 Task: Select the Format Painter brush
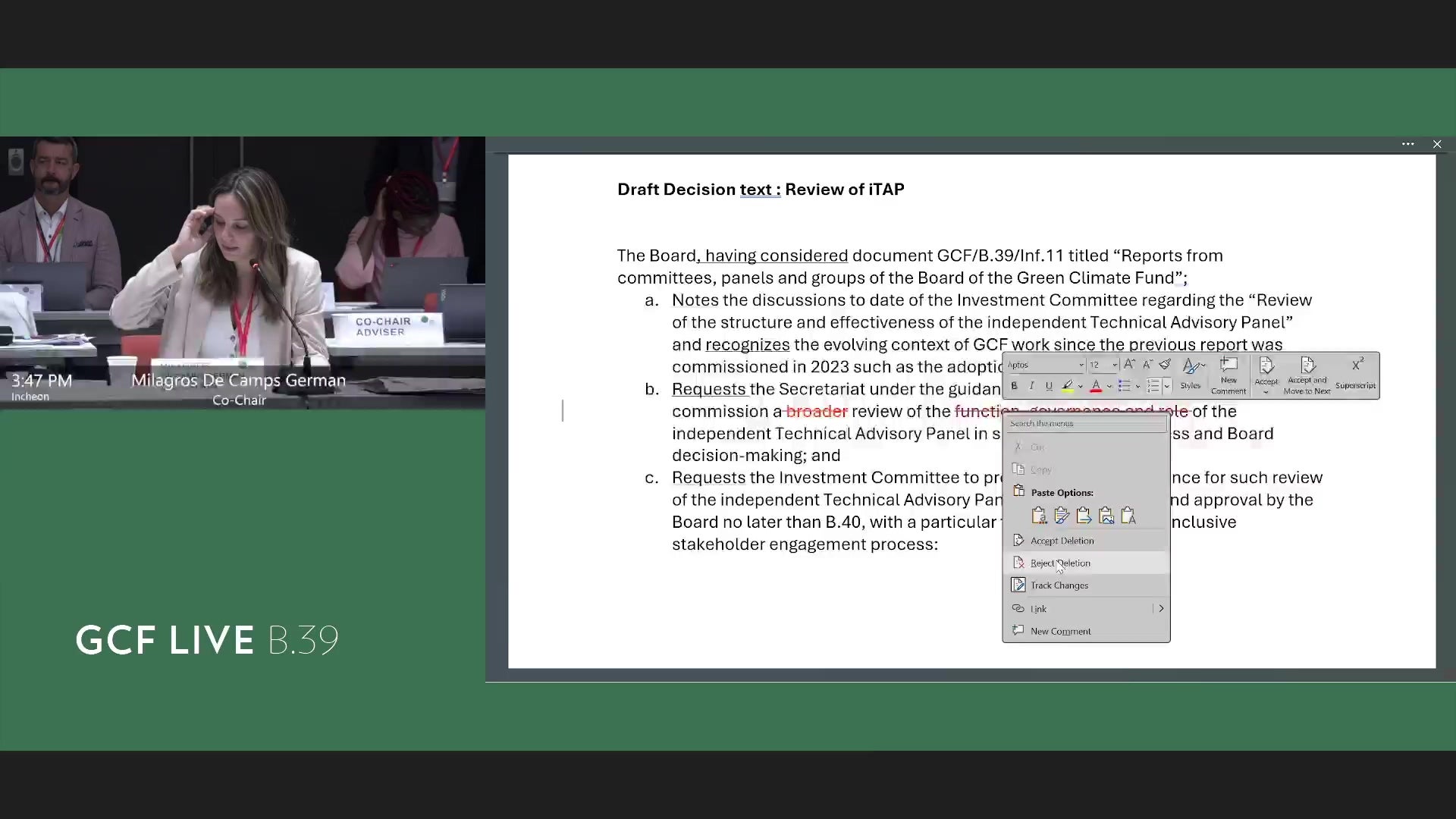pos(1165,365)
